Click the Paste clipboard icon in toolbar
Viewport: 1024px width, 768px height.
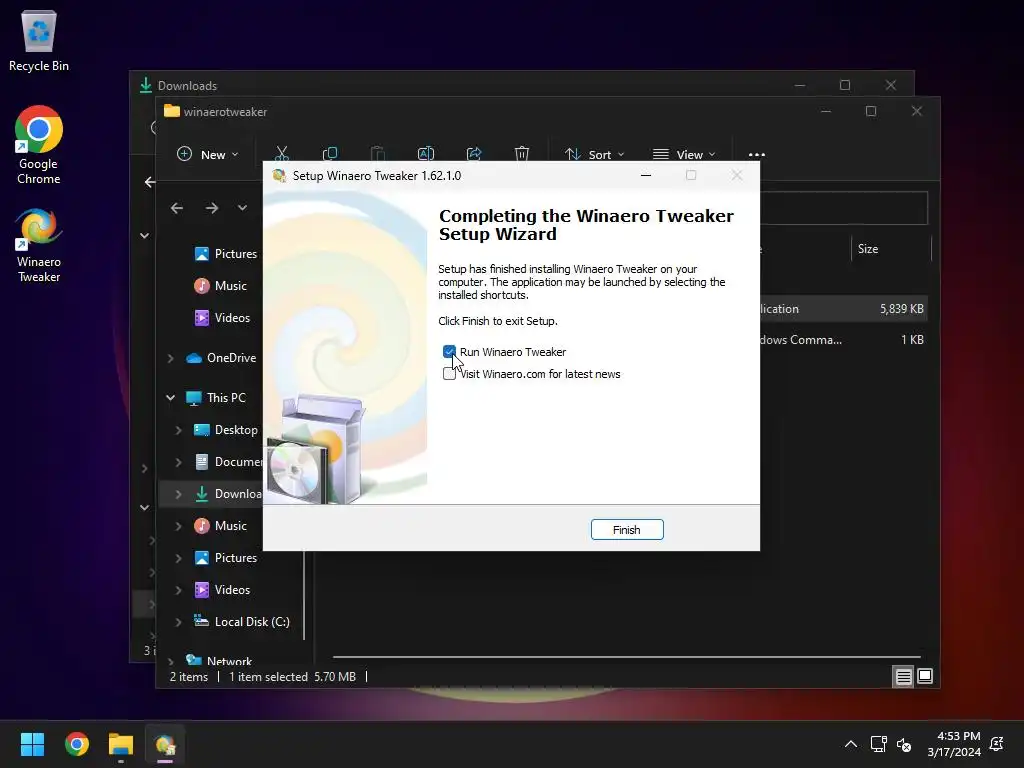[377, 154]
